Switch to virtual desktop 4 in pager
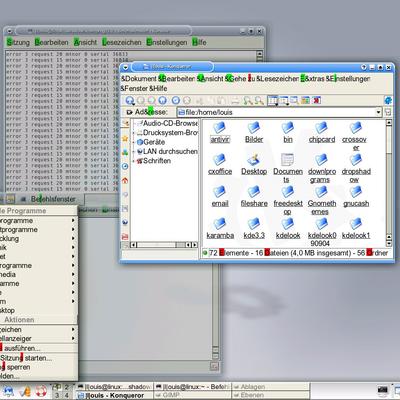400x400 pixels. [66, 395]
